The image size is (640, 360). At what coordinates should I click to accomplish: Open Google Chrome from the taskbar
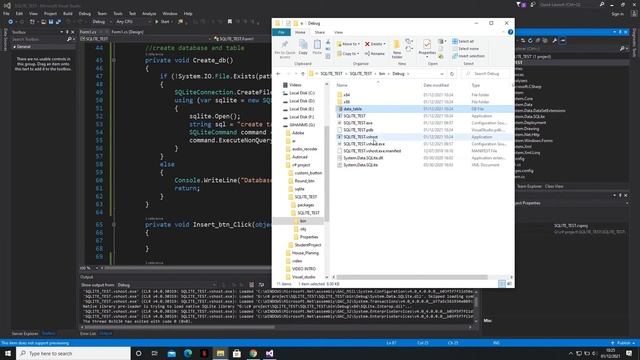253,353
